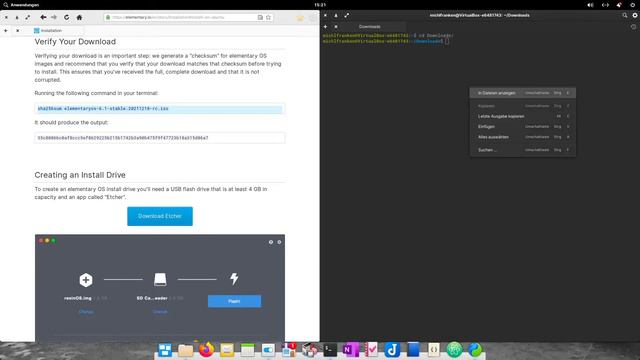Select the expected checksum output text

pos(123,138)
